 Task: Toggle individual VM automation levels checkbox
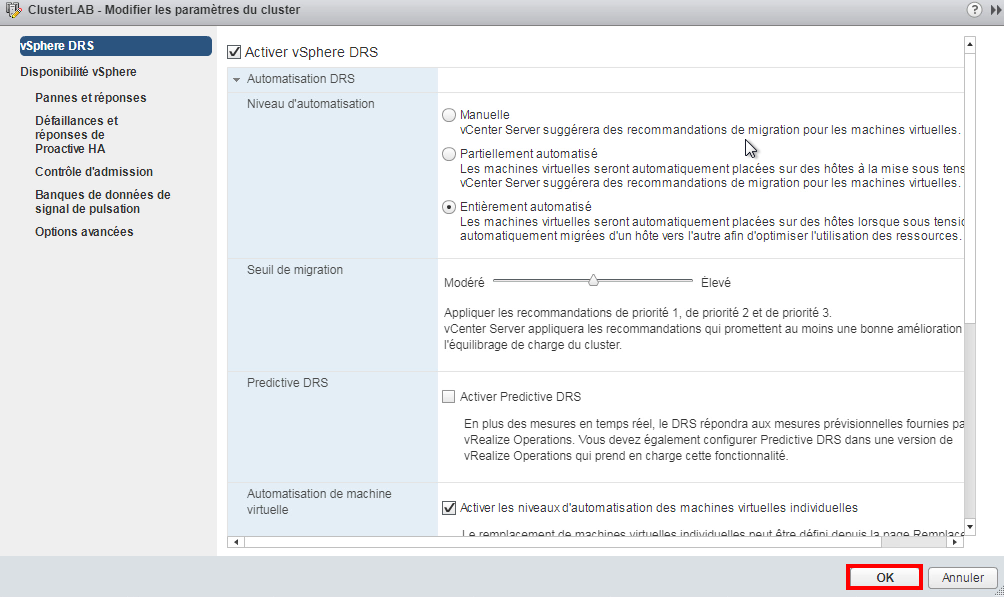coord(449,508)
